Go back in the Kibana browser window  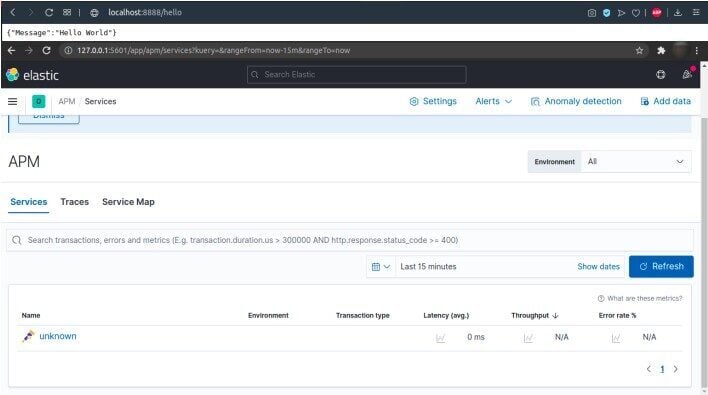(x=12, y=51)
